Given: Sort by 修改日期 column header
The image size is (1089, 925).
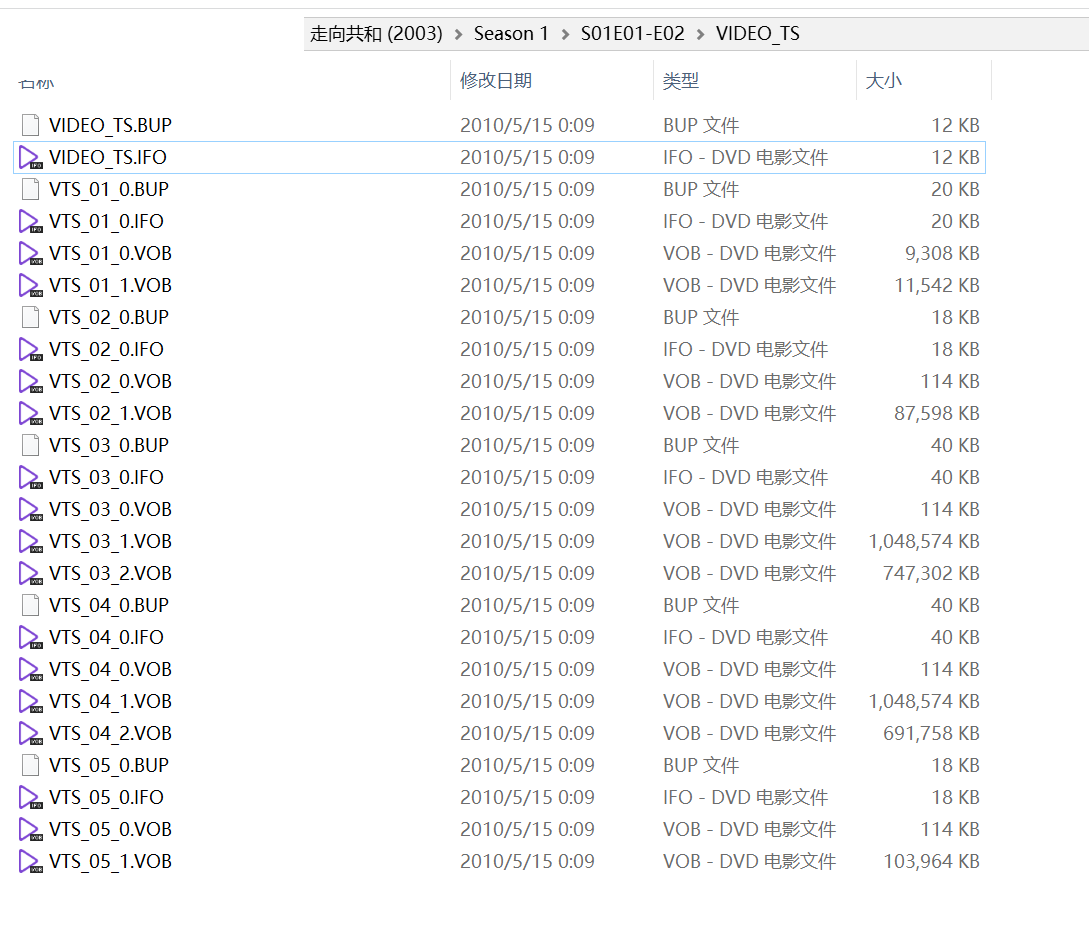Looking at the screenshot, I should (x=496, y=81).
